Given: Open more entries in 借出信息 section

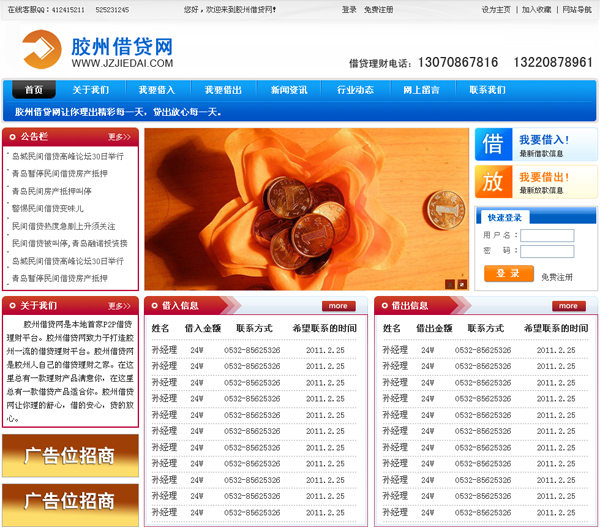Looking at the screenshot, I should coord(567,306).
